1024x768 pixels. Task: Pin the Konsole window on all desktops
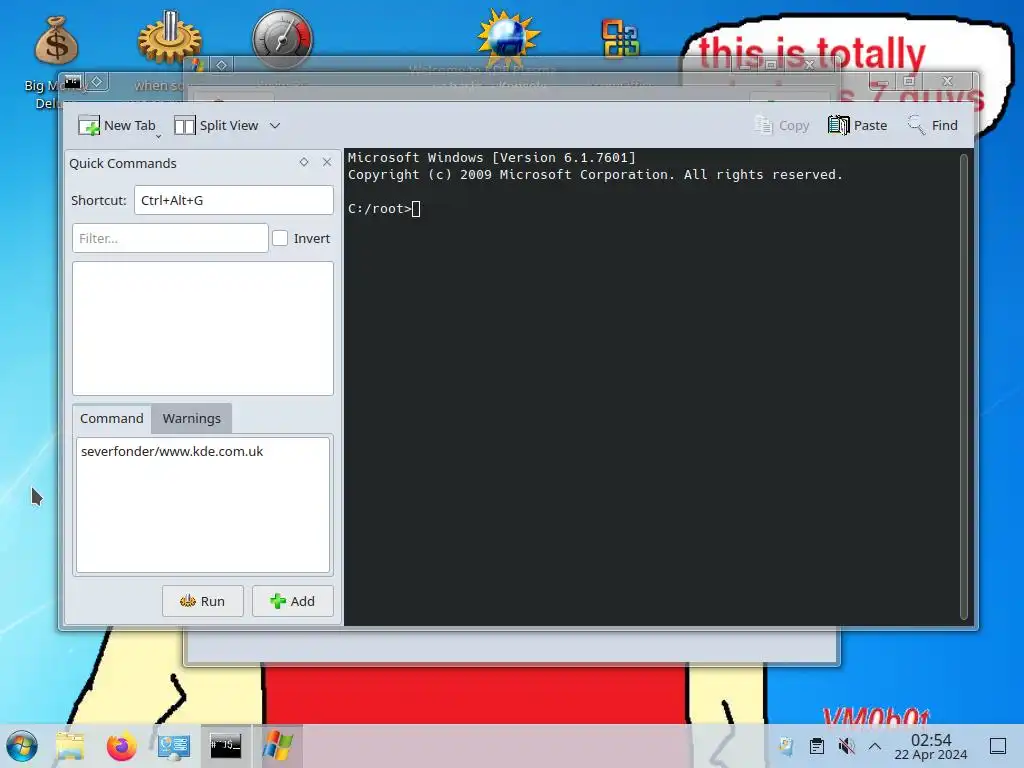click(97, 82)
